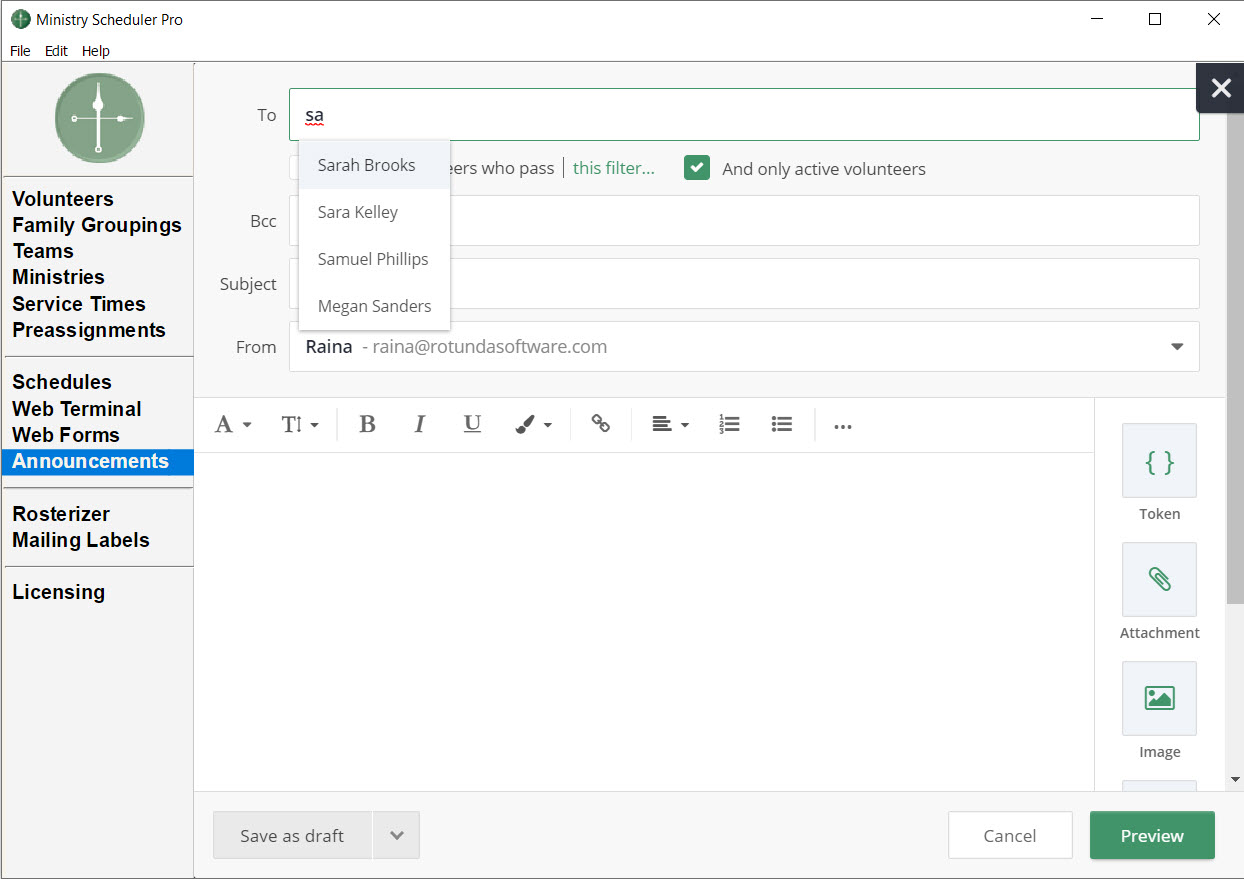1244x879 pixels.
Task: Uncheck 'And only active volunteers' checkbox
Action: click(x=697, y=168)
